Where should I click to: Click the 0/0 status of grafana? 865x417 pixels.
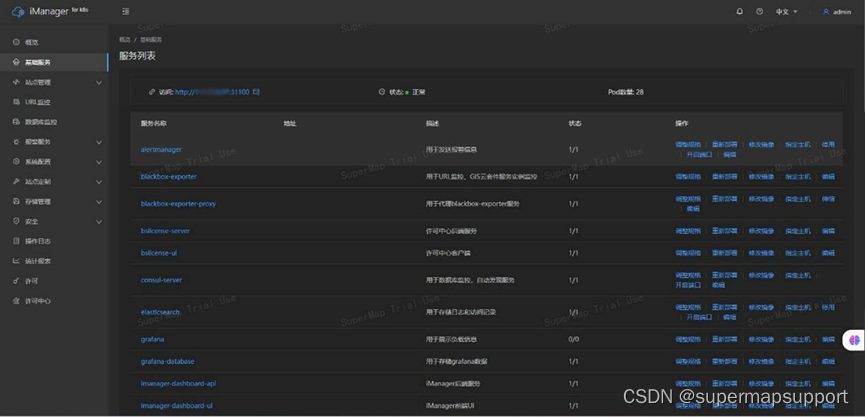(x=574, y=339)
